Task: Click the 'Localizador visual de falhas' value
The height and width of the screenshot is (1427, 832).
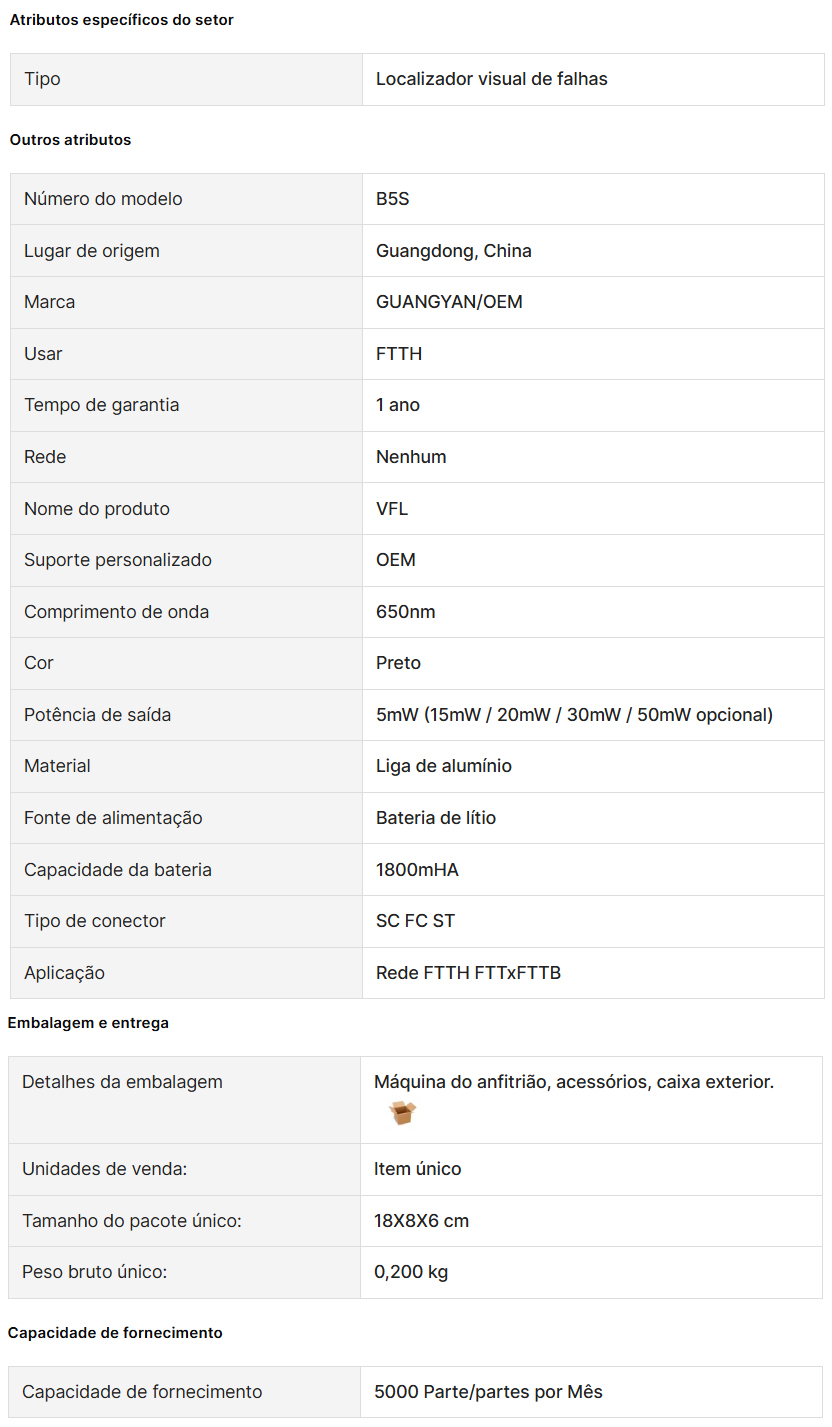Action: click(x=492, y=79)
